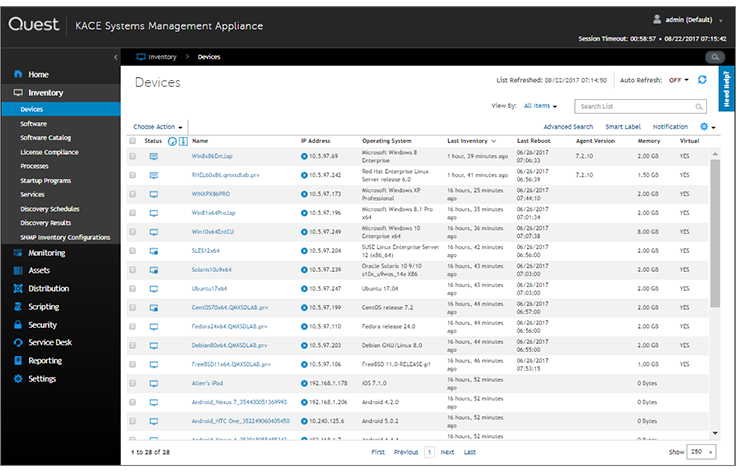Select Software Catalog in Inventory submenu
This screenshot has width=736, height=471.
point(46,138)
